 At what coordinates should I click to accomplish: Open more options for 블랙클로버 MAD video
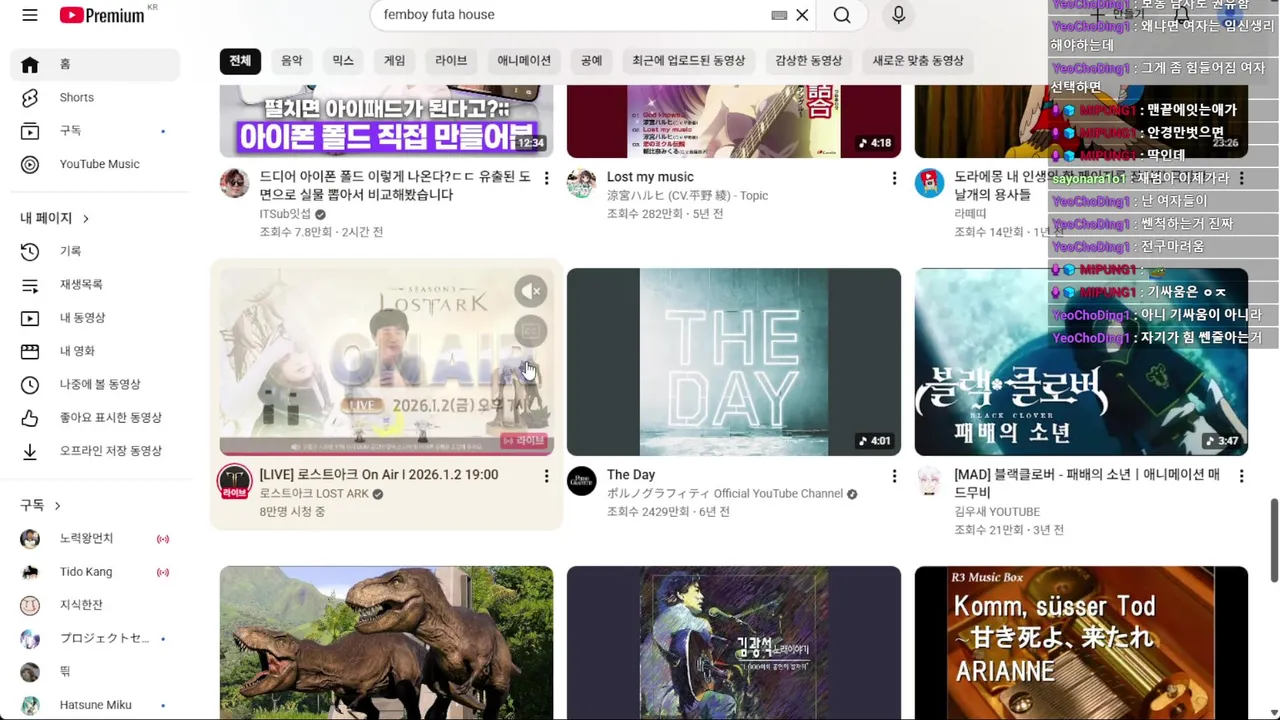coord(1241,476)
